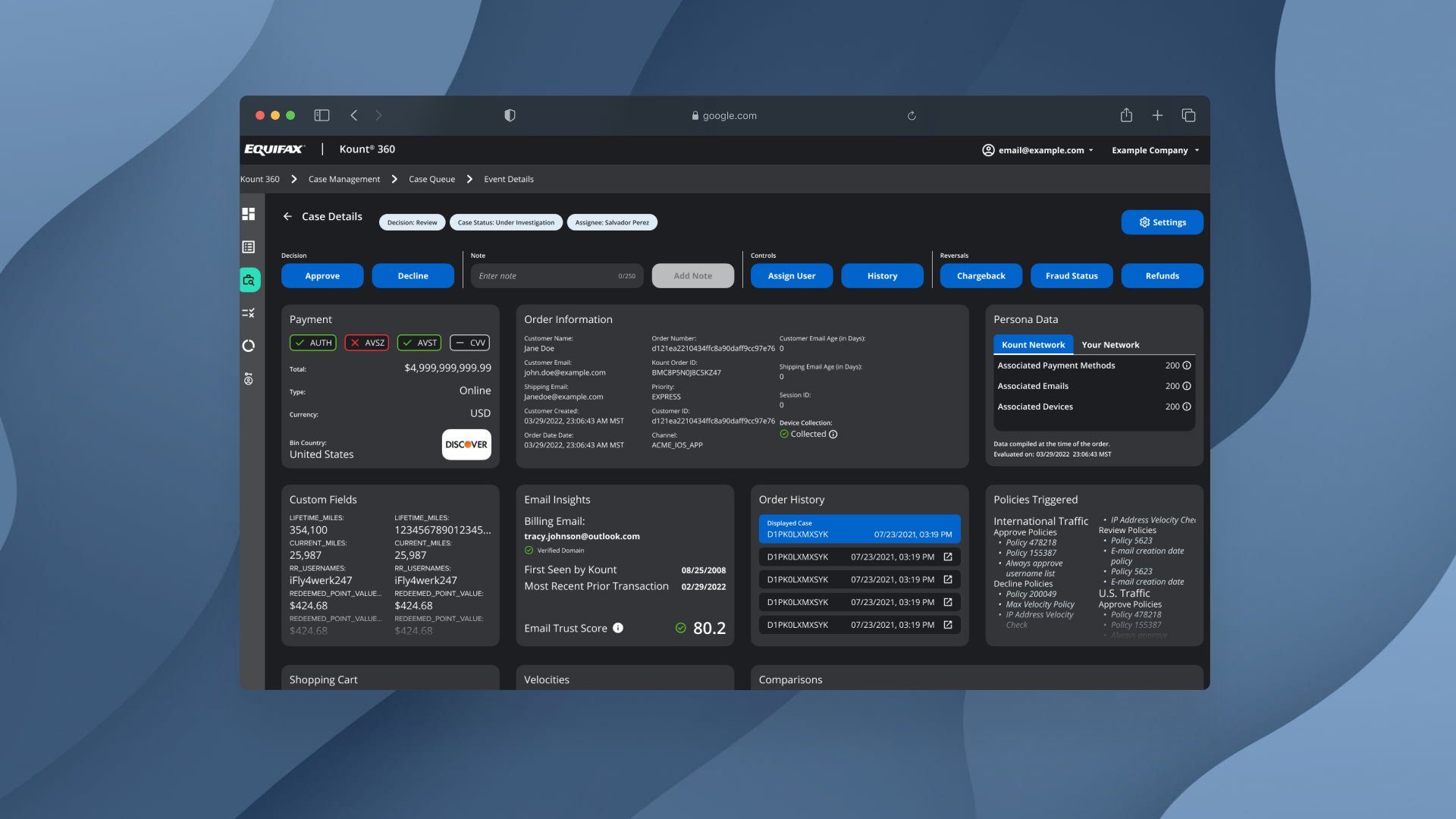The width and height of the screenshot is (1456, 819).
Task: Click Assign User button
Action: click(x=792, y=276)
